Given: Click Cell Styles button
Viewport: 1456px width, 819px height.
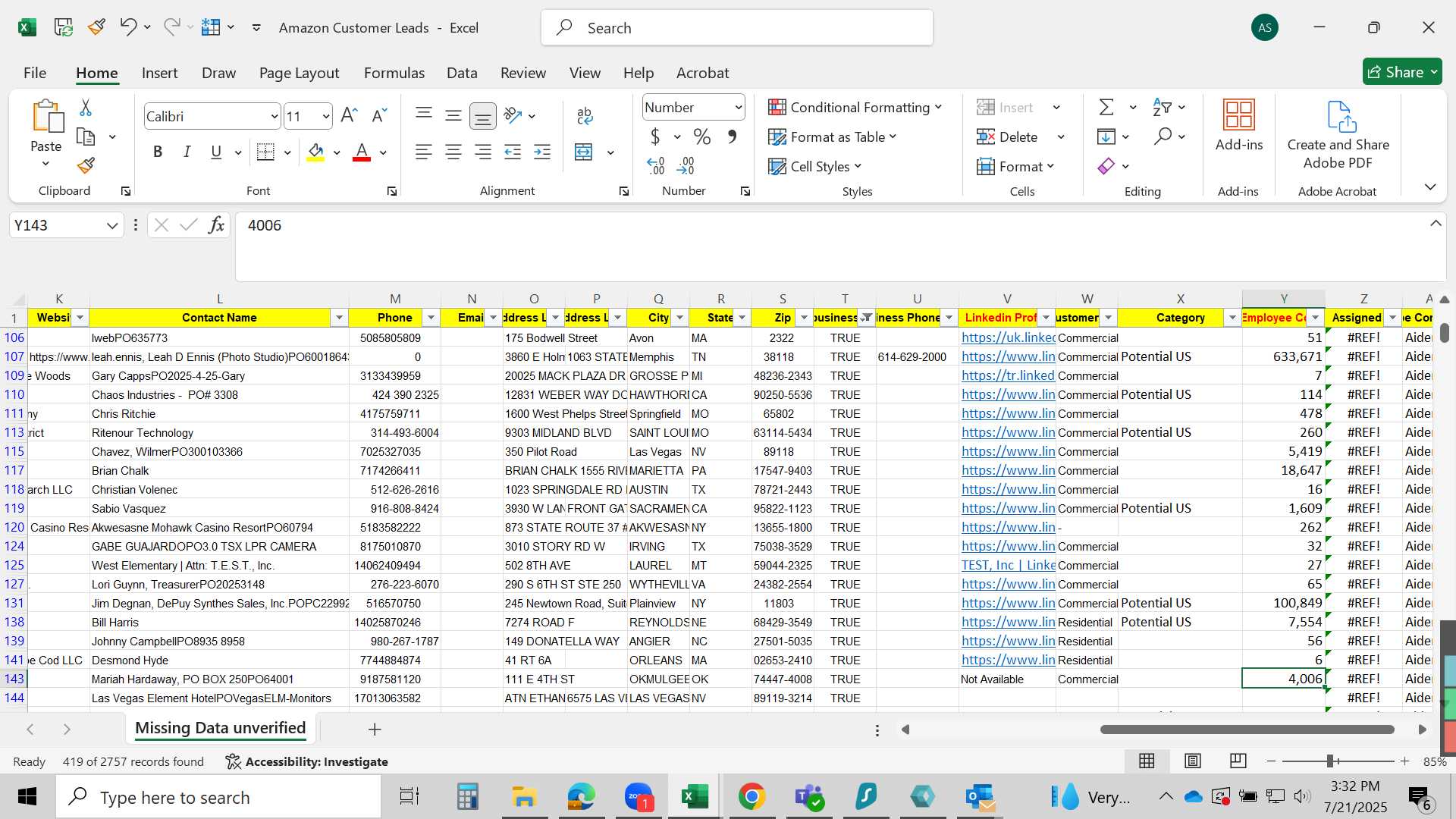Looking at the screenshot, I should [x=815, y=166].
